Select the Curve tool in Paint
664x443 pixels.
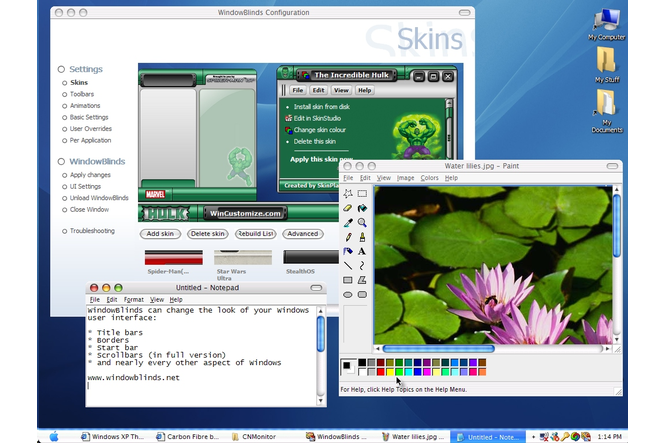click(362, 266)
